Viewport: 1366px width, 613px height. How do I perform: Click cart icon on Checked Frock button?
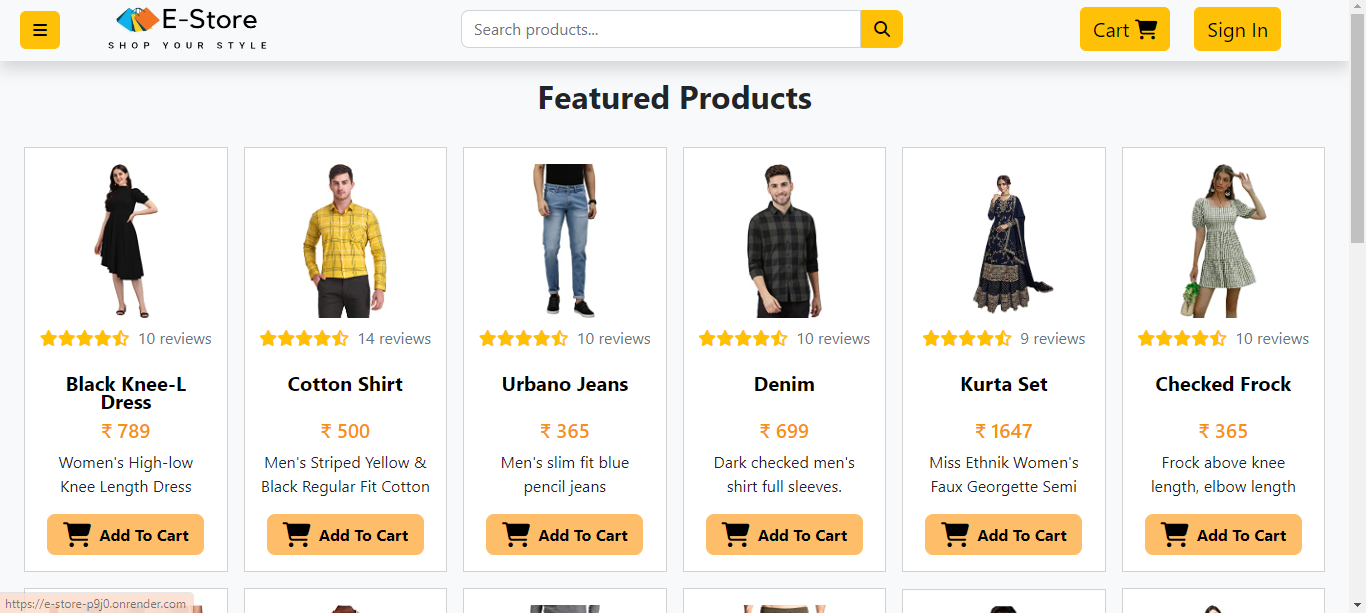coord(1175,535)
